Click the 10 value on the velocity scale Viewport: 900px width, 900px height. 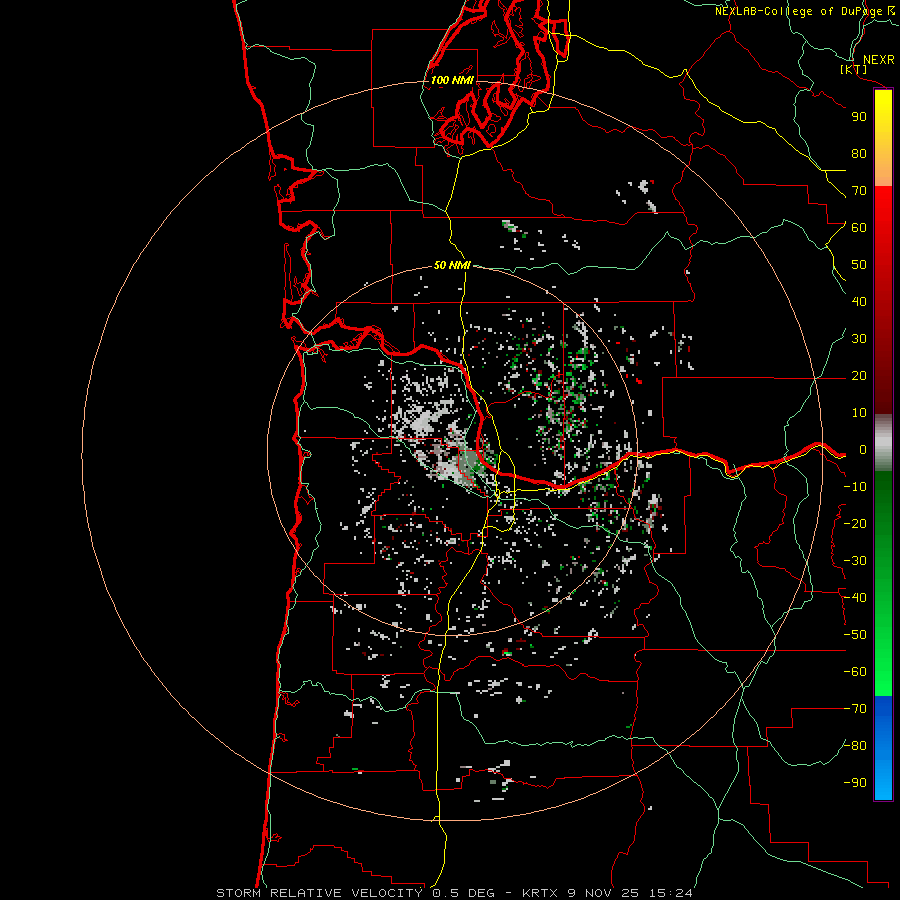[859, 413]
